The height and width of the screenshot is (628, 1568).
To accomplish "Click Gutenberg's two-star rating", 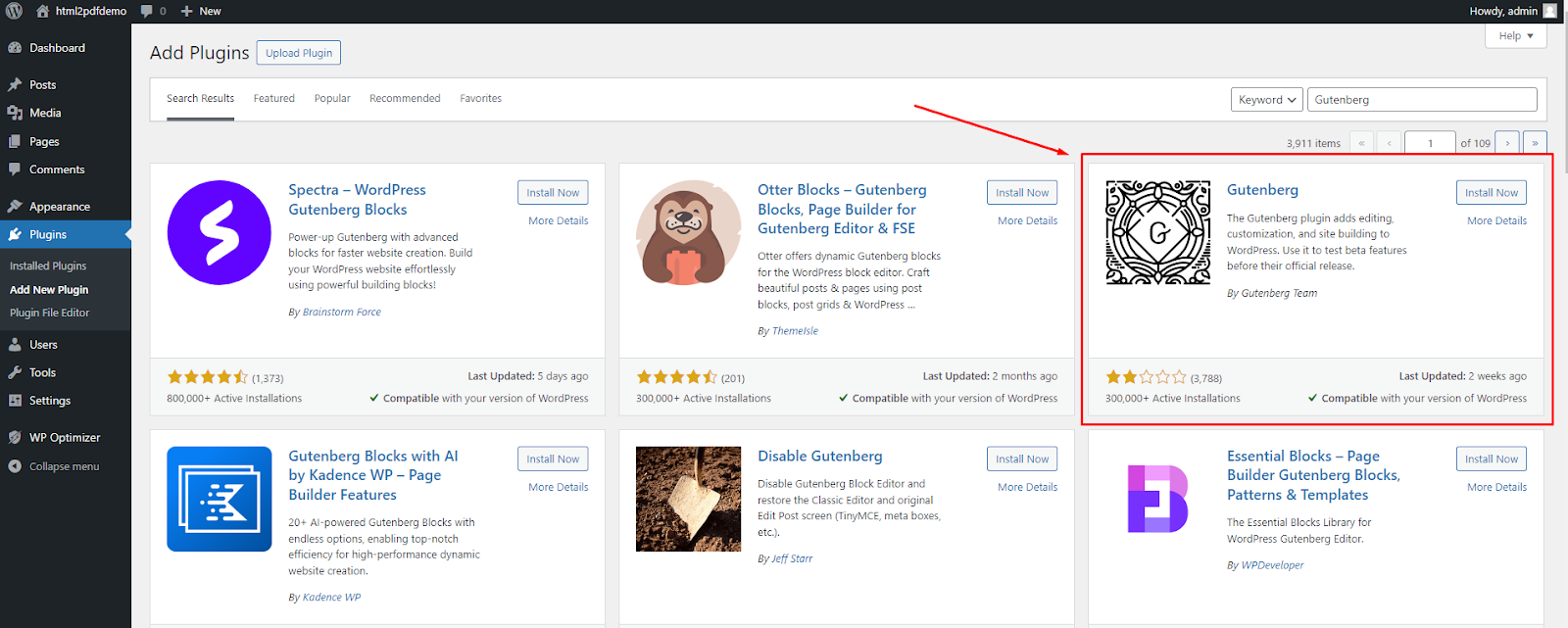I will point(1147,377).
